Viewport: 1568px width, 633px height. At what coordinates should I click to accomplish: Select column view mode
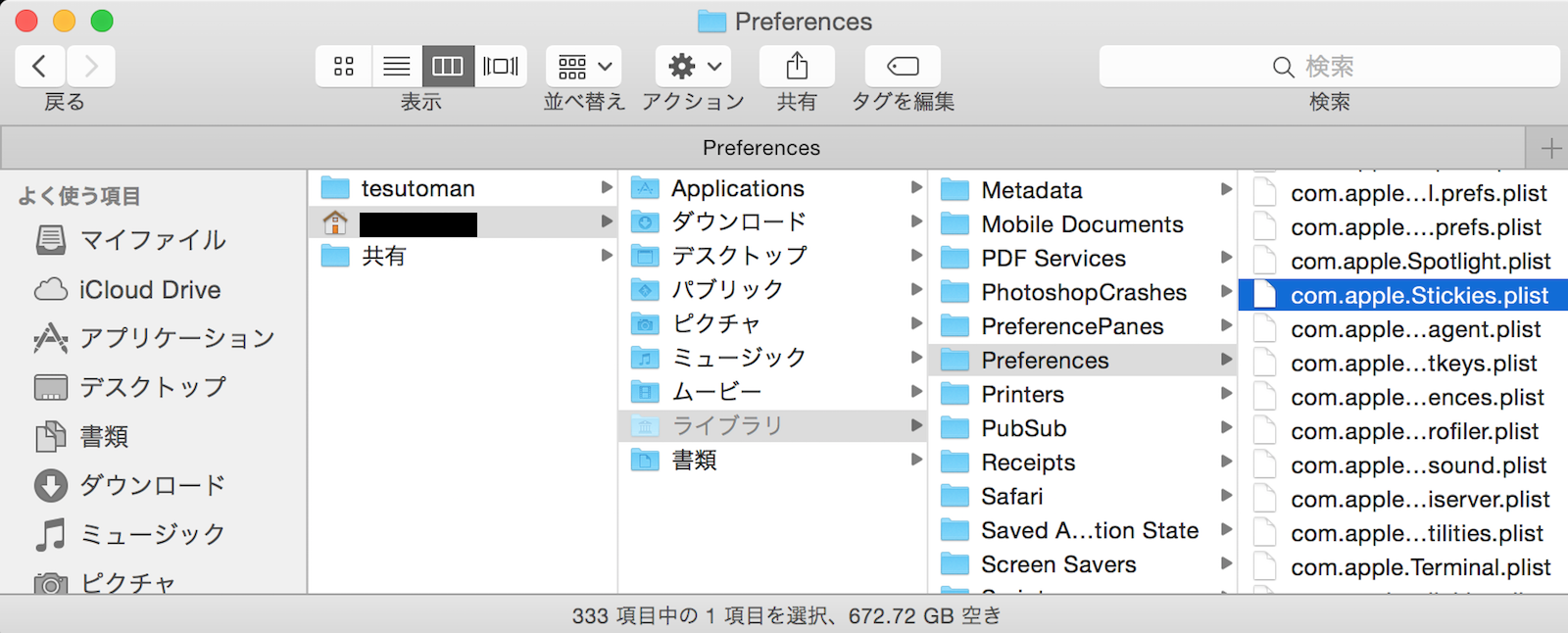448,67
